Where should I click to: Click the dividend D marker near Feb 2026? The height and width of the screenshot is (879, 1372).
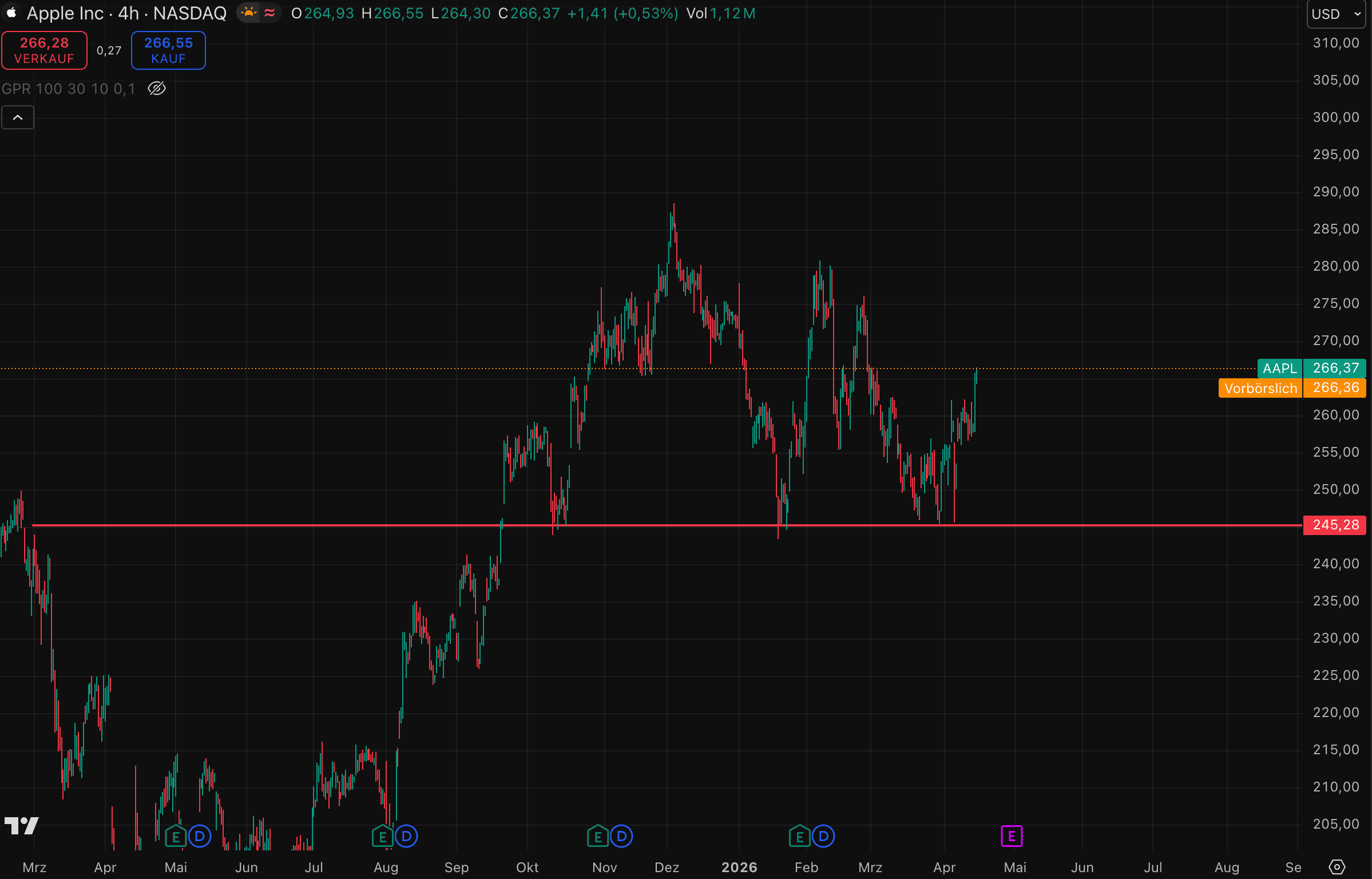point(823,837)
